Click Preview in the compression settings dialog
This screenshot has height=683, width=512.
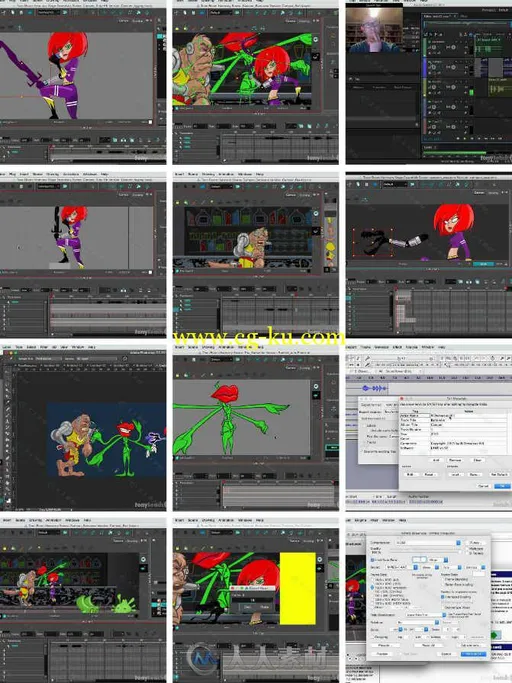coord(382,654)
